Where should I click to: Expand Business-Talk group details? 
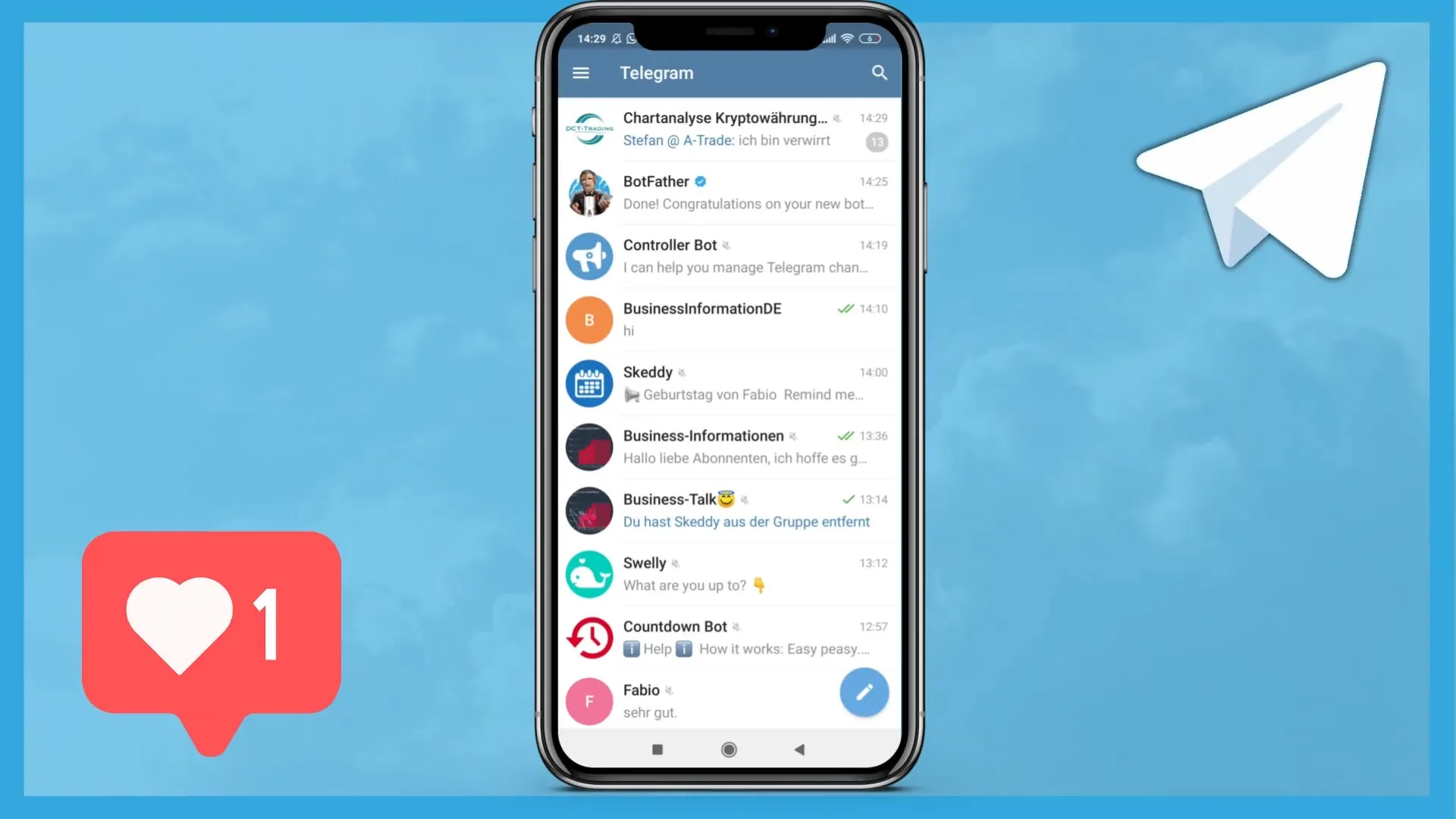(728, 510)
